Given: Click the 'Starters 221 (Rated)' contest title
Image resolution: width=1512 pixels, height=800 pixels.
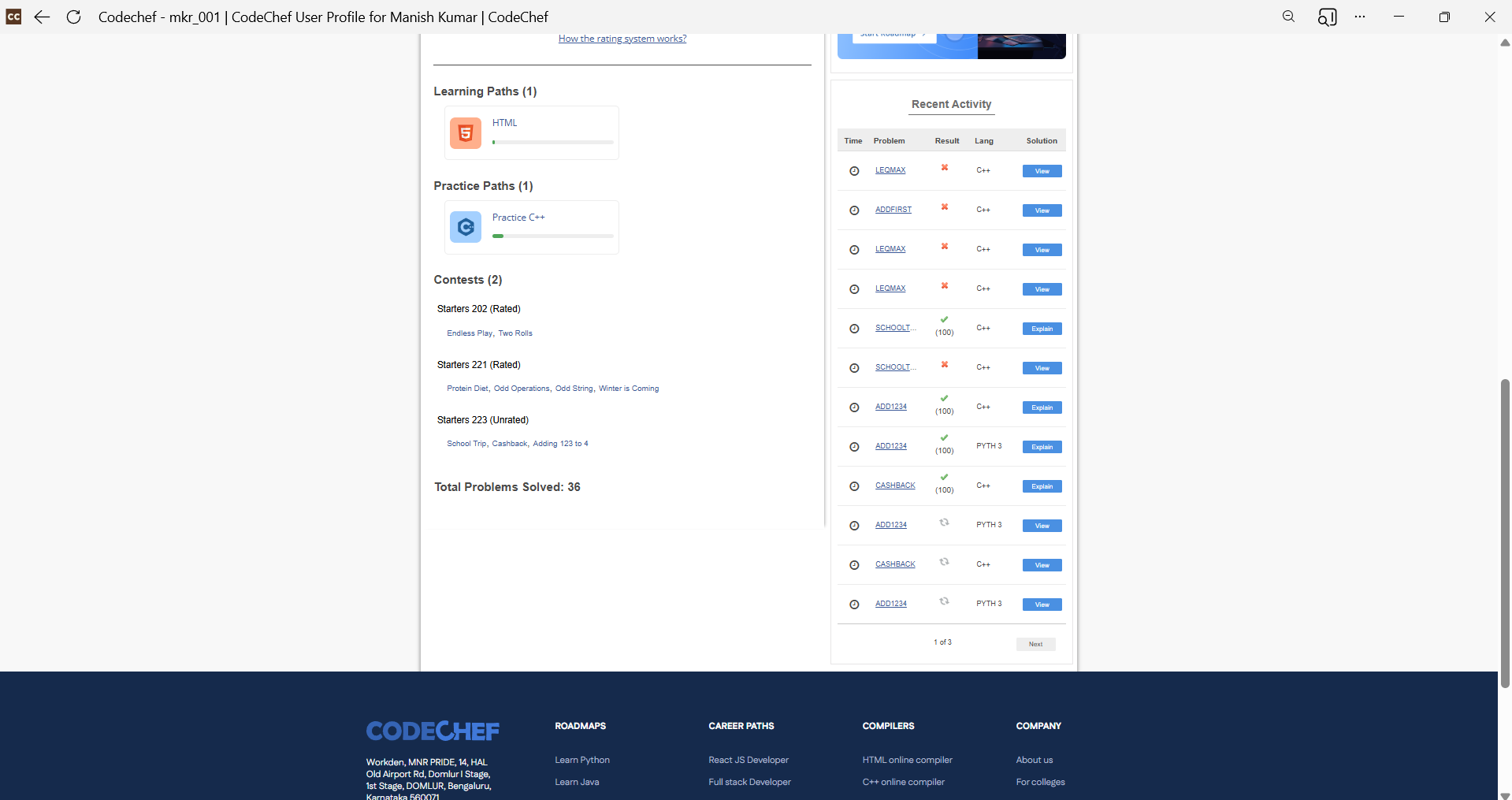Looking at the screenshot, I should (x=478, y=365).
